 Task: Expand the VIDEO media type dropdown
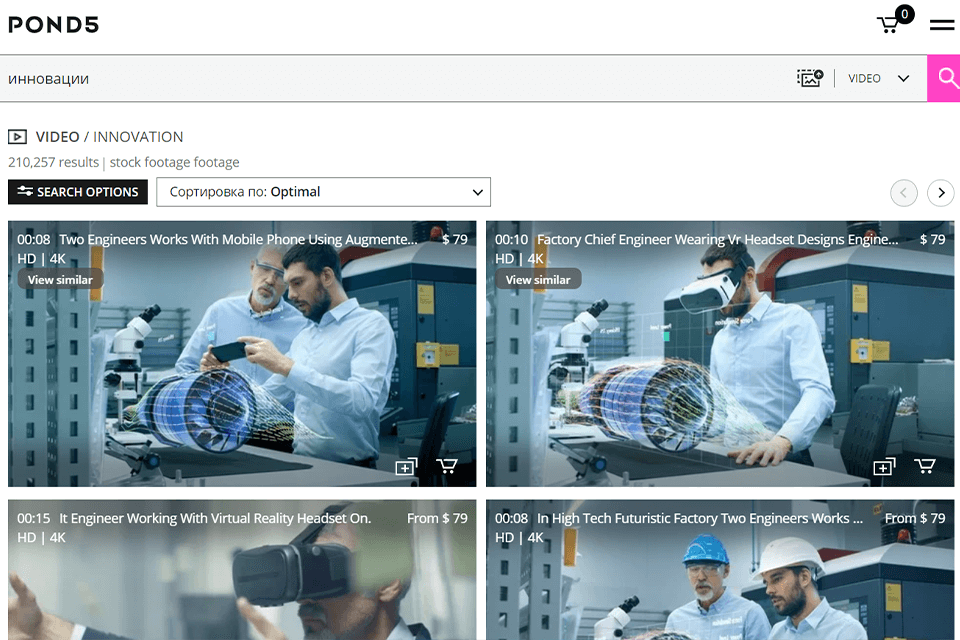tap(879, 78)
